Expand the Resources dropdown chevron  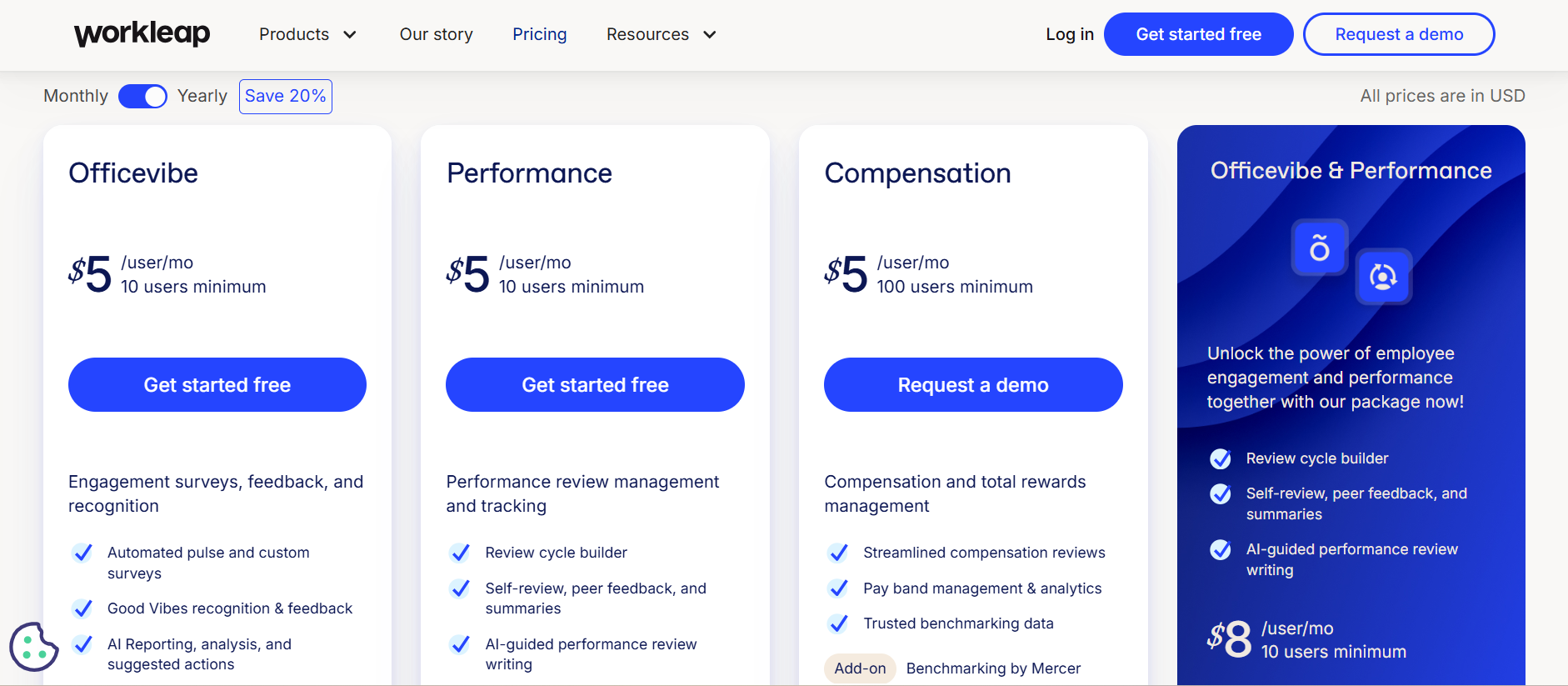coord(710,34)
